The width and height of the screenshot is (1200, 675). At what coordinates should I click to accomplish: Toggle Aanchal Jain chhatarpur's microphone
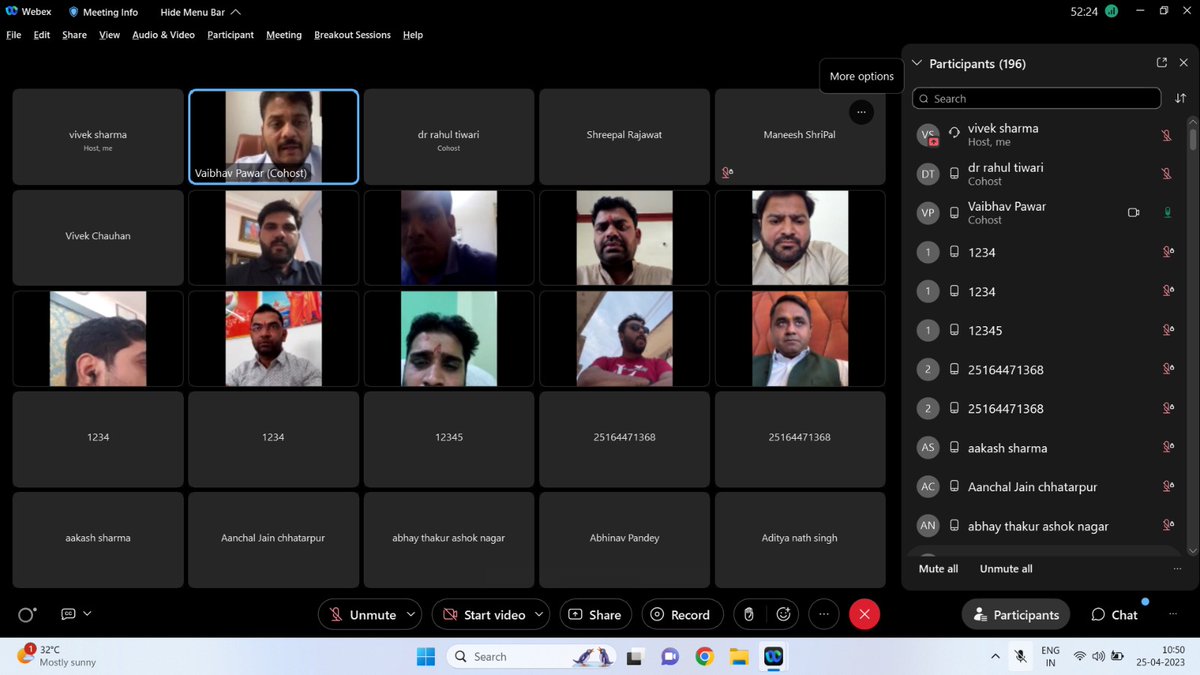click(x=1167, y=487)
